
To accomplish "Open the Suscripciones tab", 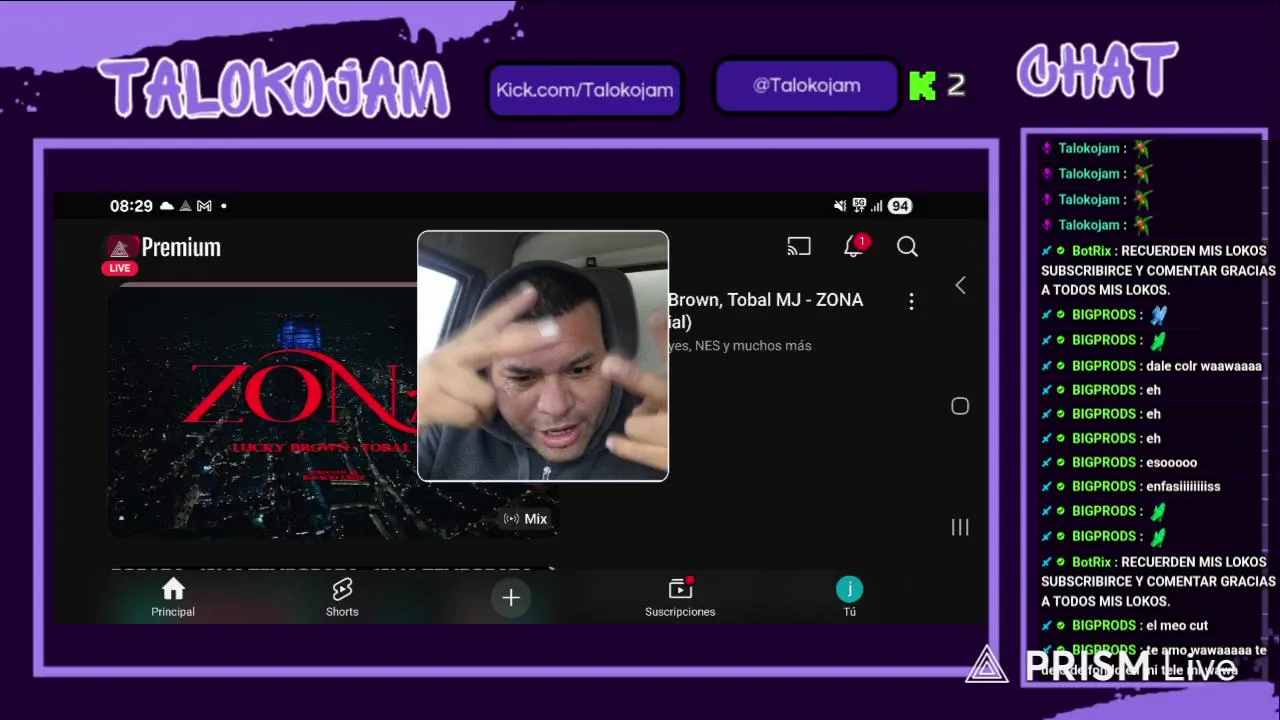I will pyautogui.click(x=680, y=597).
